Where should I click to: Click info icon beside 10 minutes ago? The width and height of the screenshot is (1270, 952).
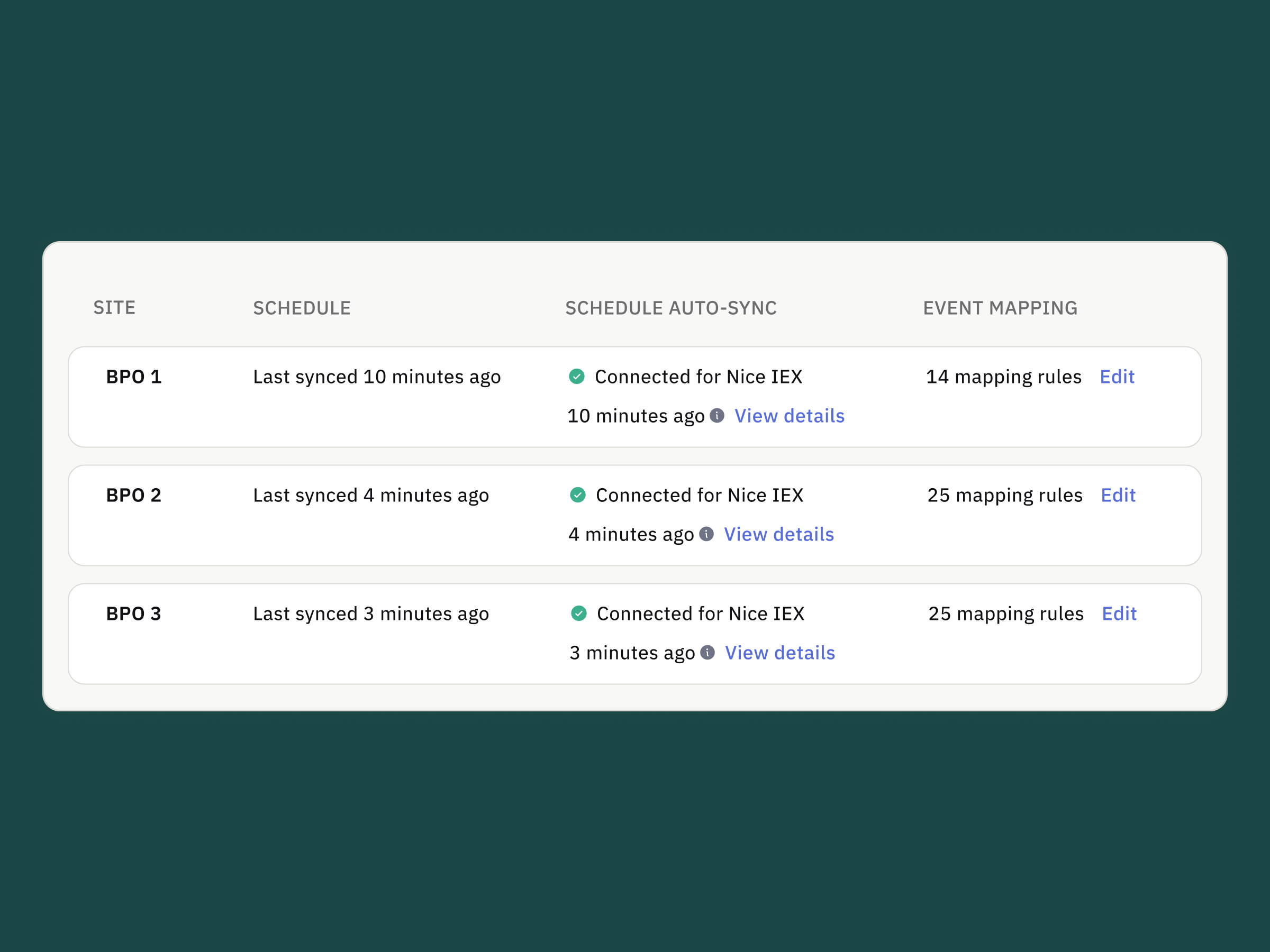[x=717, y=415]
